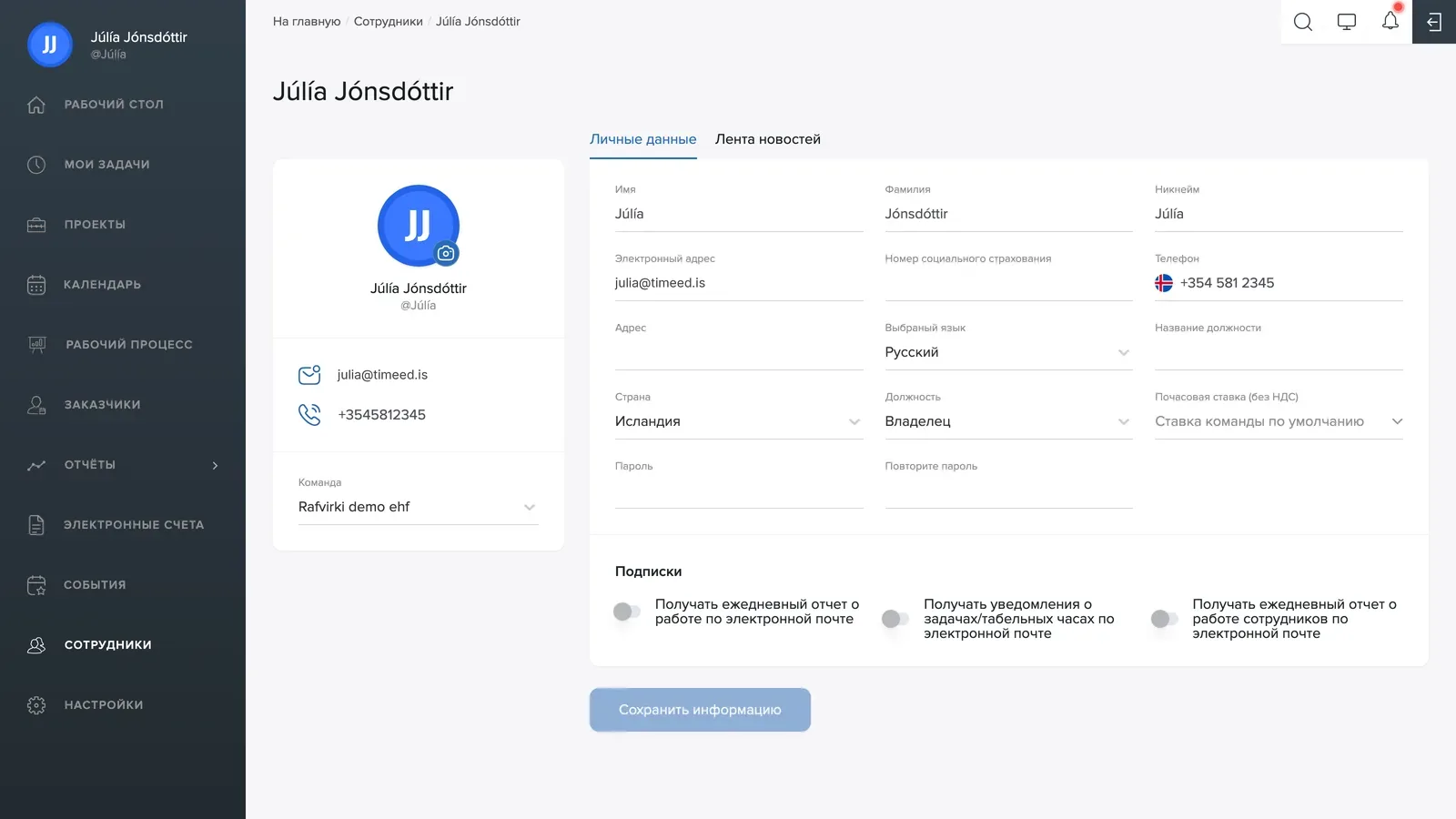Click the gear icon for Настройки
Screen dimensions: 1456x819
click(x=36, y=705)
